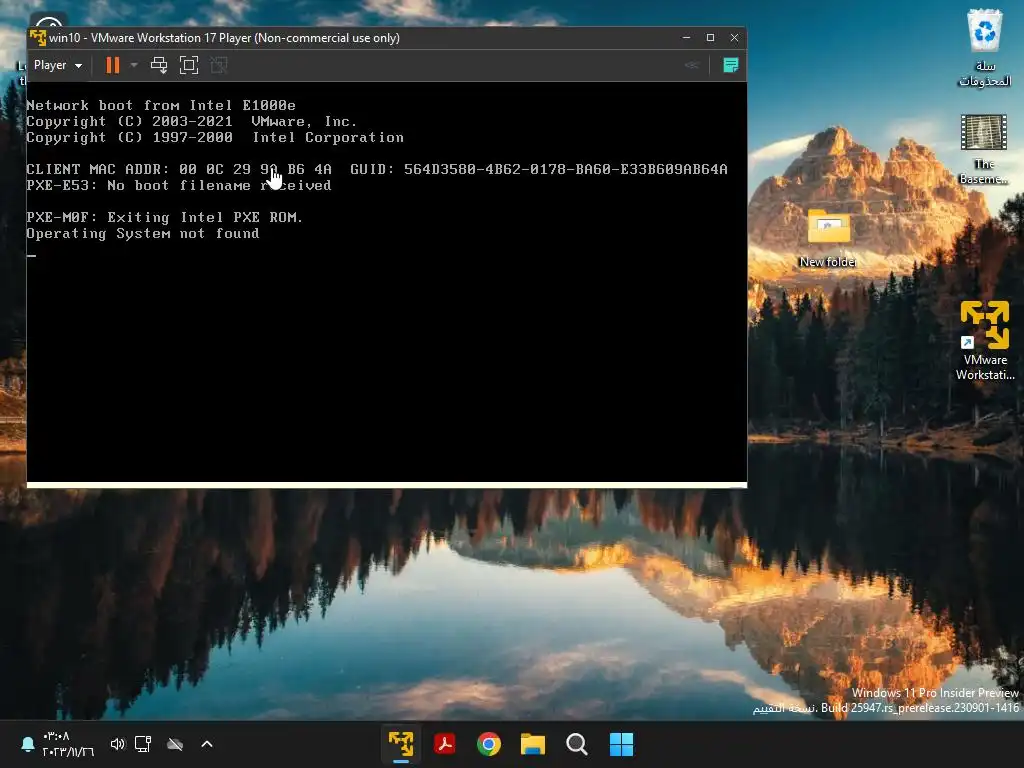This screenshot has width=1024, height=768.
Task: Select 'The Basement' video file on desktop
Action: tap(984, 150)
